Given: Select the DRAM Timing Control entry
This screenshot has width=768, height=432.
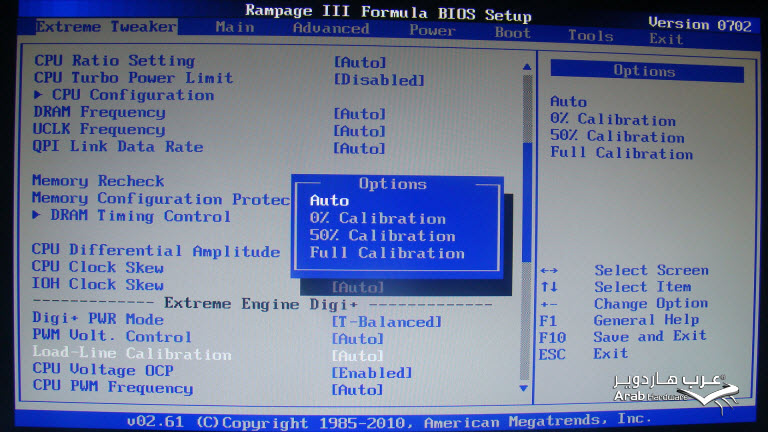Looking at the screenshot, I should [x=141, y=216].
